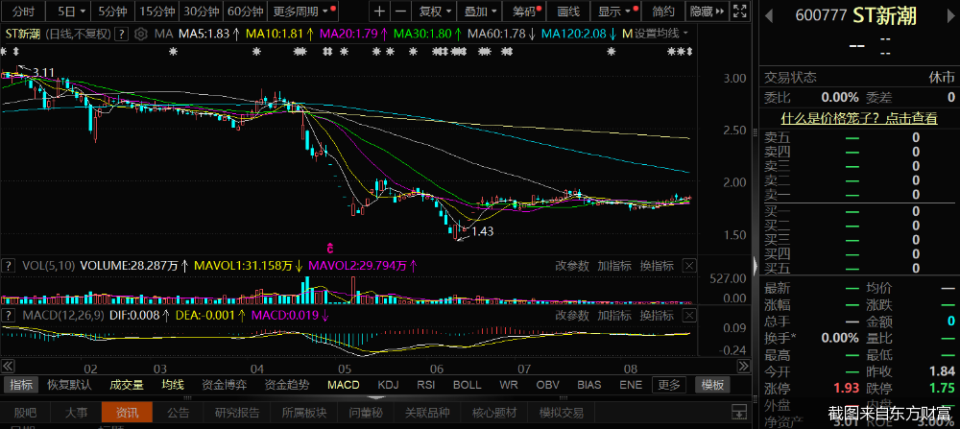Toggle 简约 simple view mode
This screenshot has height=429, width=960.
[663, 10]
